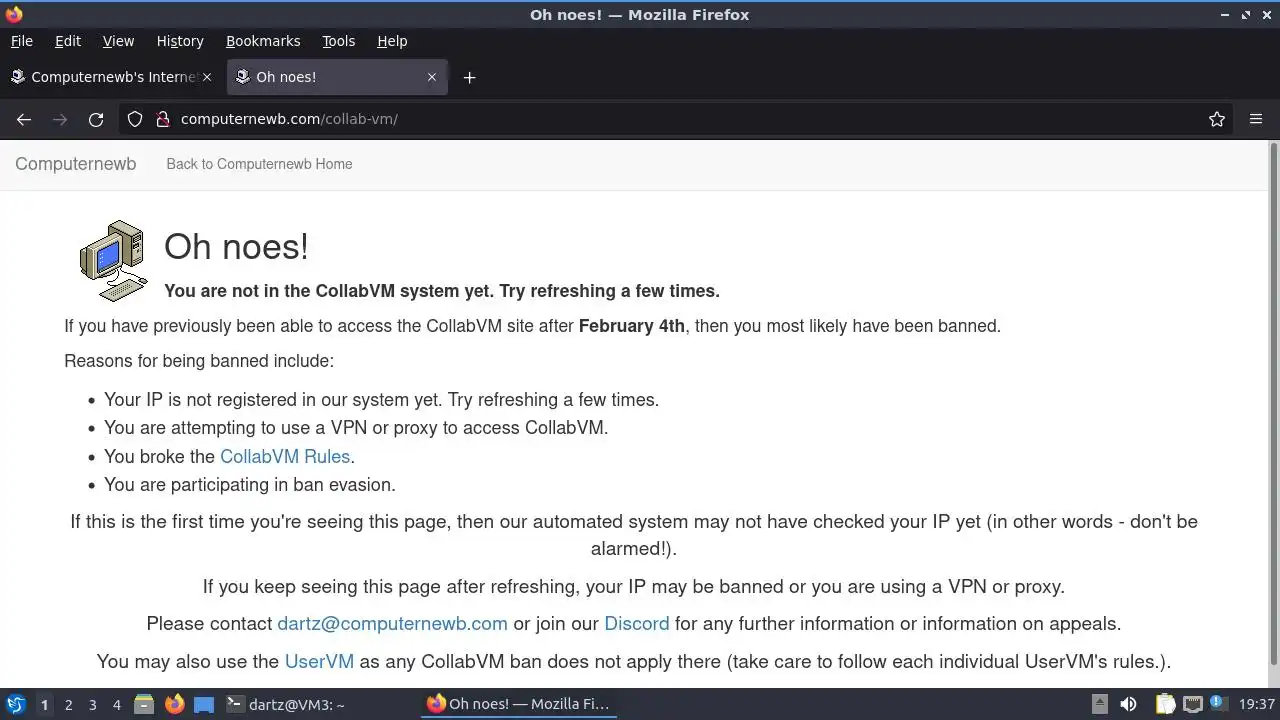
Task: Open the Firefox hamburger menu
Action: (x=1256, y=119)
